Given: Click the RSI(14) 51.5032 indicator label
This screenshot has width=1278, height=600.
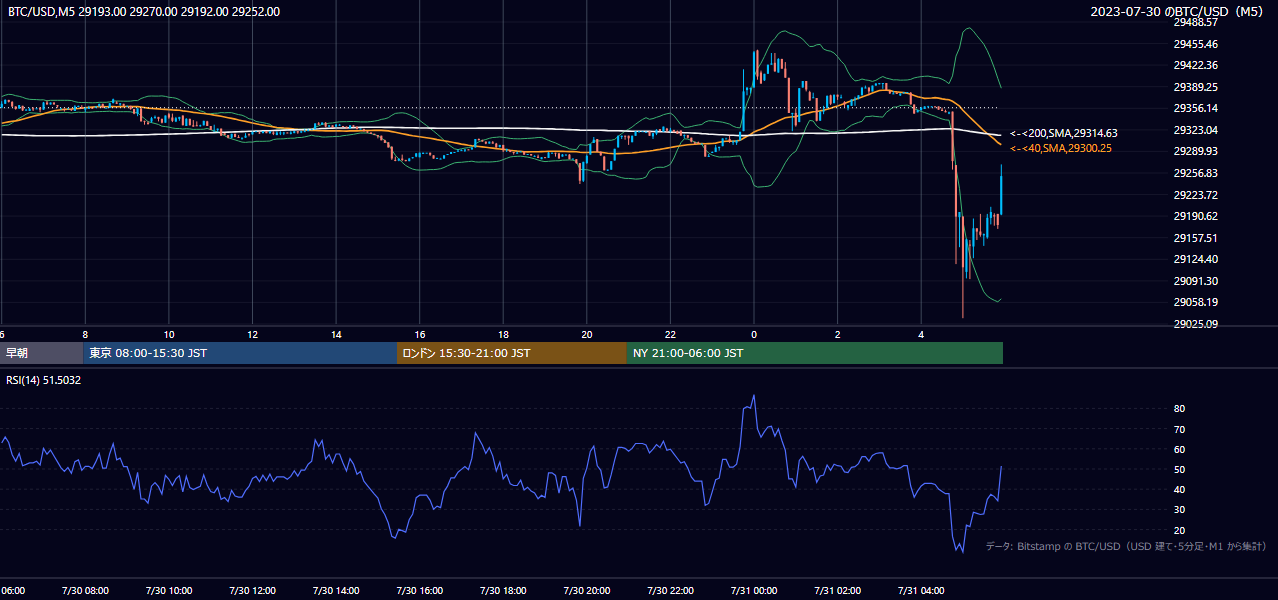Looking at the screenshot, I should 44,380.
